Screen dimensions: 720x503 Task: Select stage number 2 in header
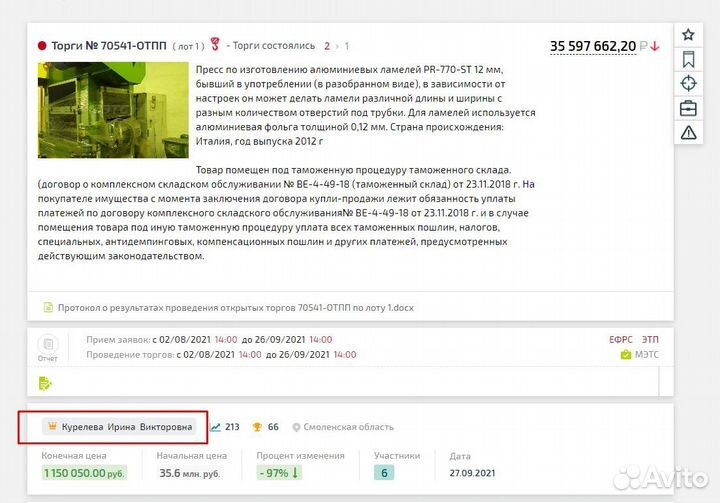(327, 46)
